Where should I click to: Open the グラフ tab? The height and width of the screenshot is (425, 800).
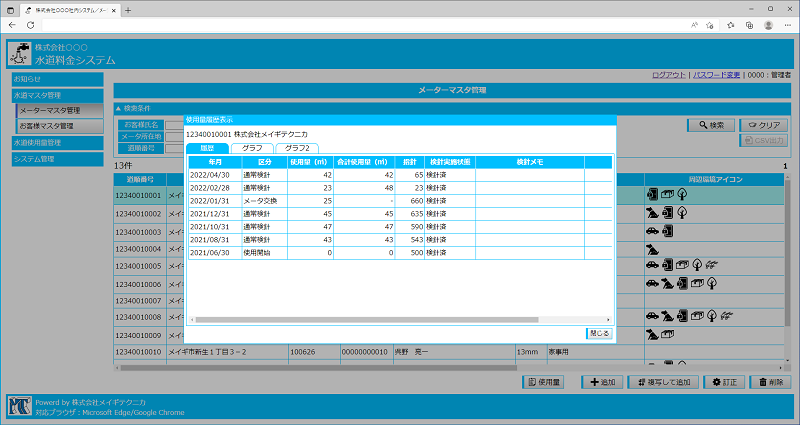tap(252, 148)
